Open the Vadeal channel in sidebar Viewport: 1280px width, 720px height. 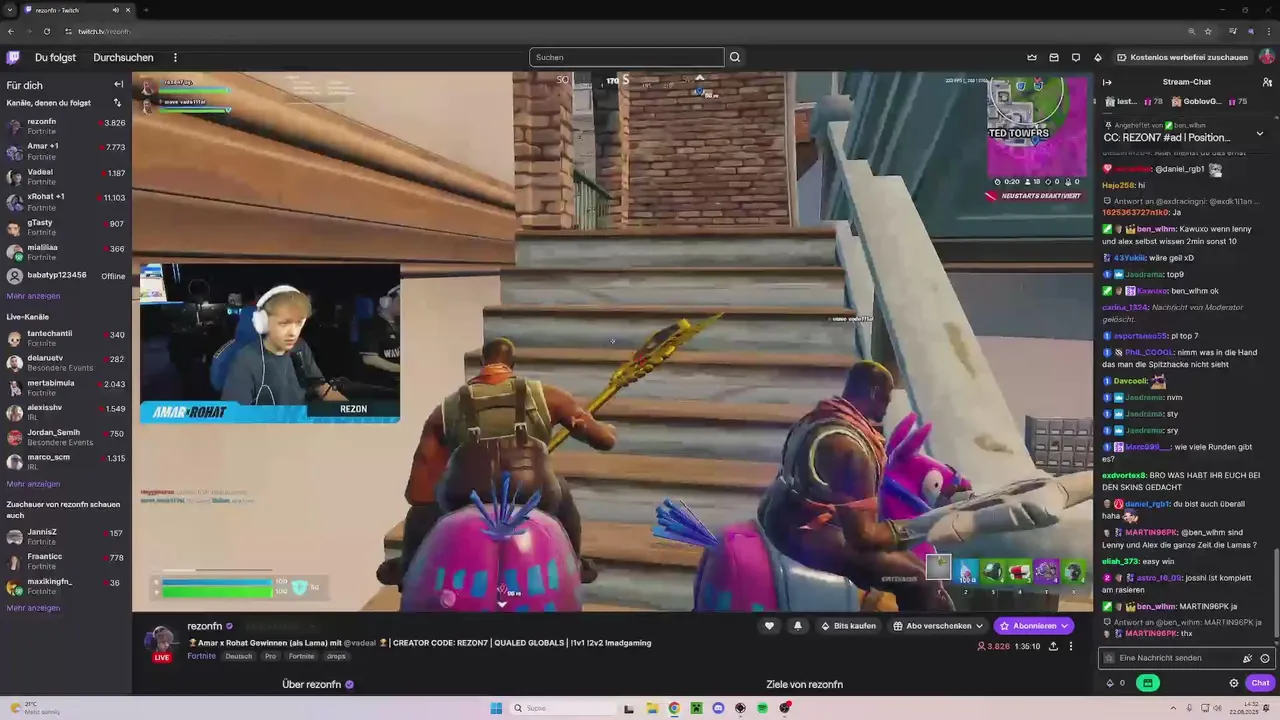click(x=66, y=177)
